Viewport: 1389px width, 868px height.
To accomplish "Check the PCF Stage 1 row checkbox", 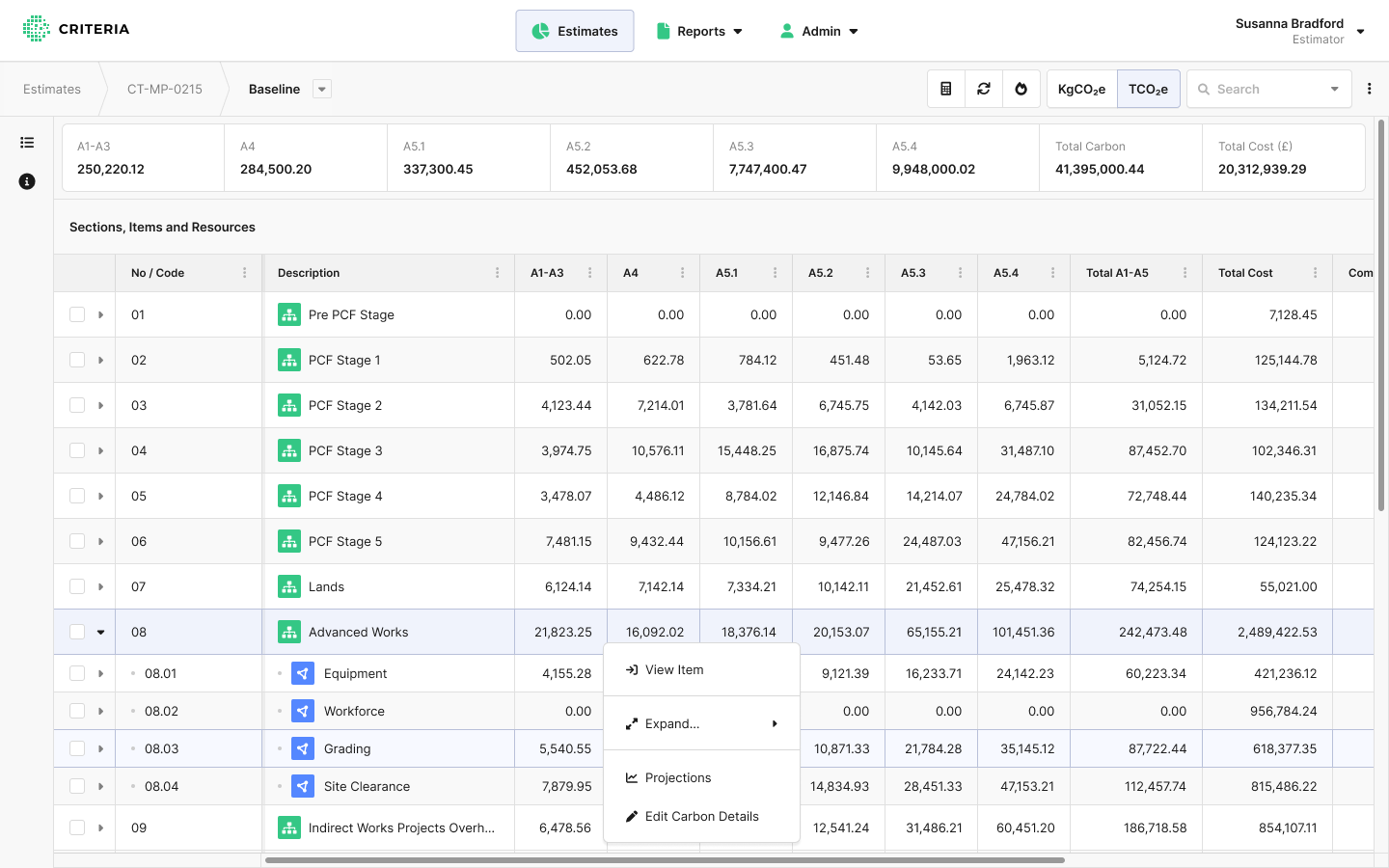I will tap(77, 360).
